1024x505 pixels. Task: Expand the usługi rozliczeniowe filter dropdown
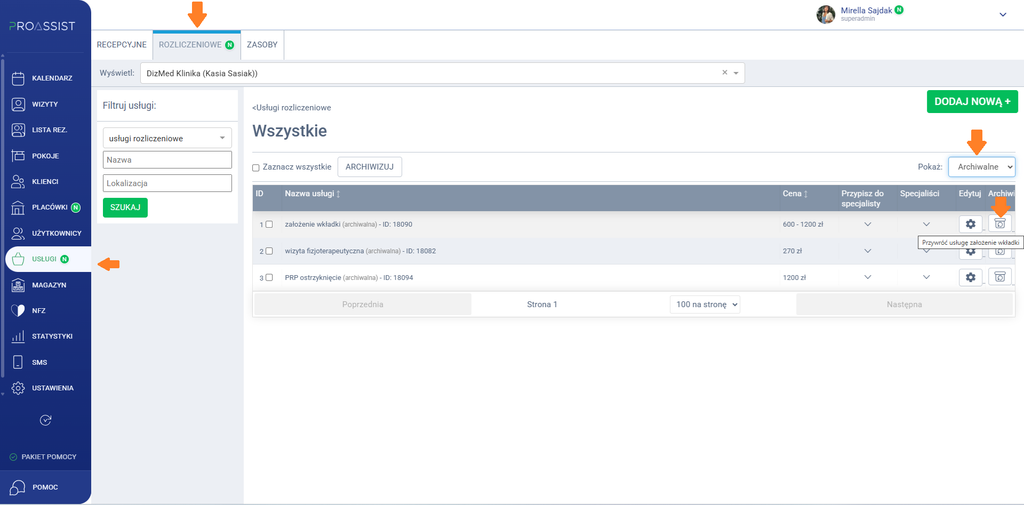167,138
